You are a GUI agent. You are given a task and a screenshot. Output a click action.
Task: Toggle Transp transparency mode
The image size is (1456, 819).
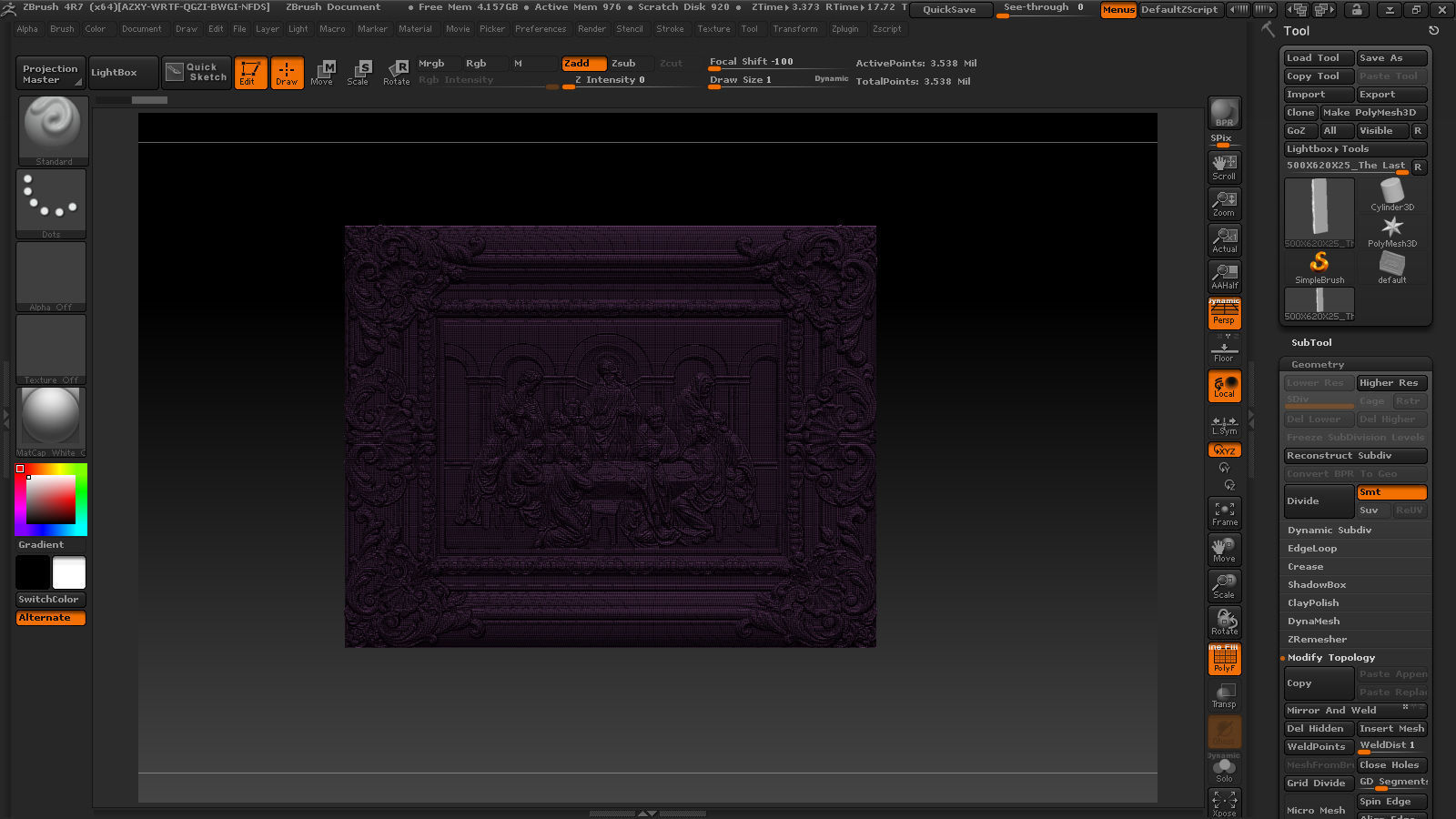coord(1224,695)
